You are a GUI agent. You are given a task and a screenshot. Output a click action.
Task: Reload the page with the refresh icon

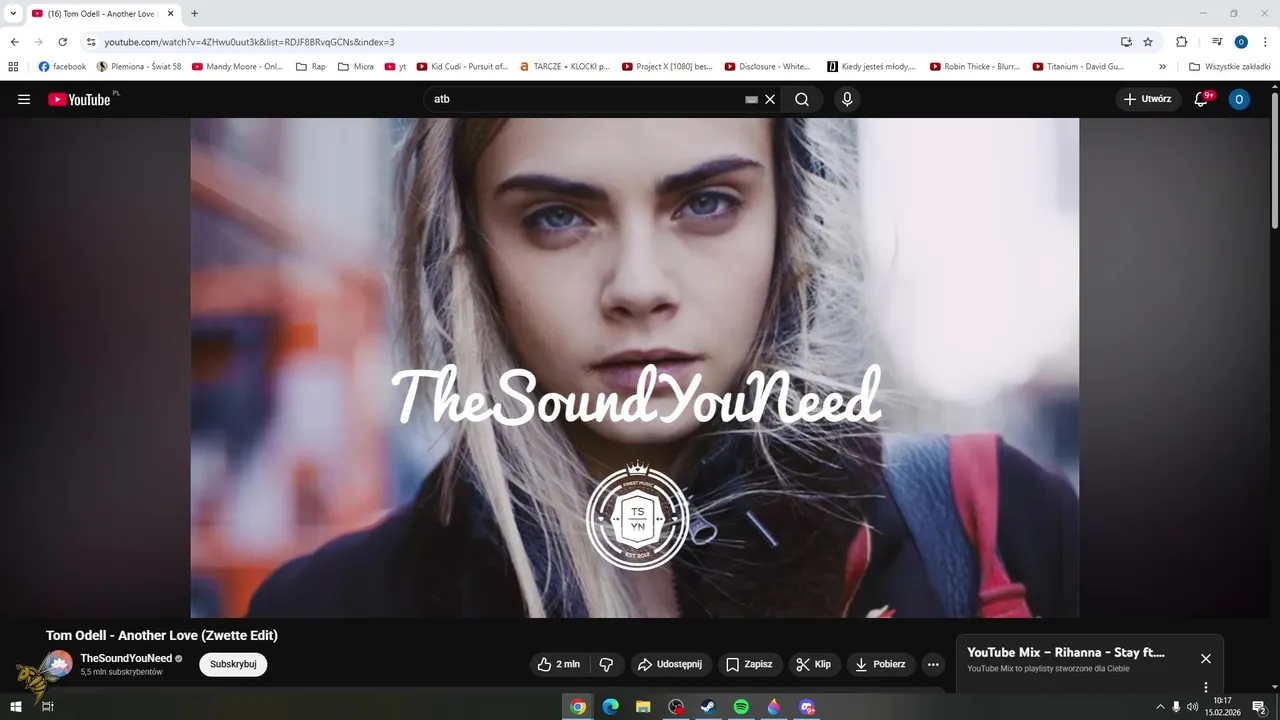(x=63, y=42)
